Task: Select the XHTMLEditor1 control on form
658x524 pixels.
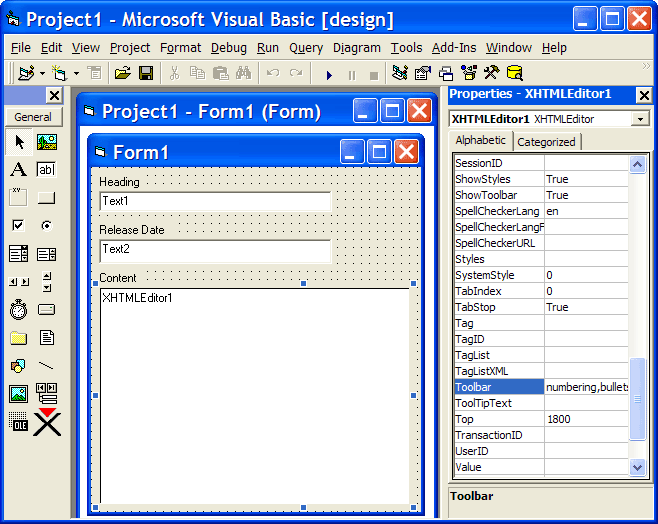Action: pos(254,396)
